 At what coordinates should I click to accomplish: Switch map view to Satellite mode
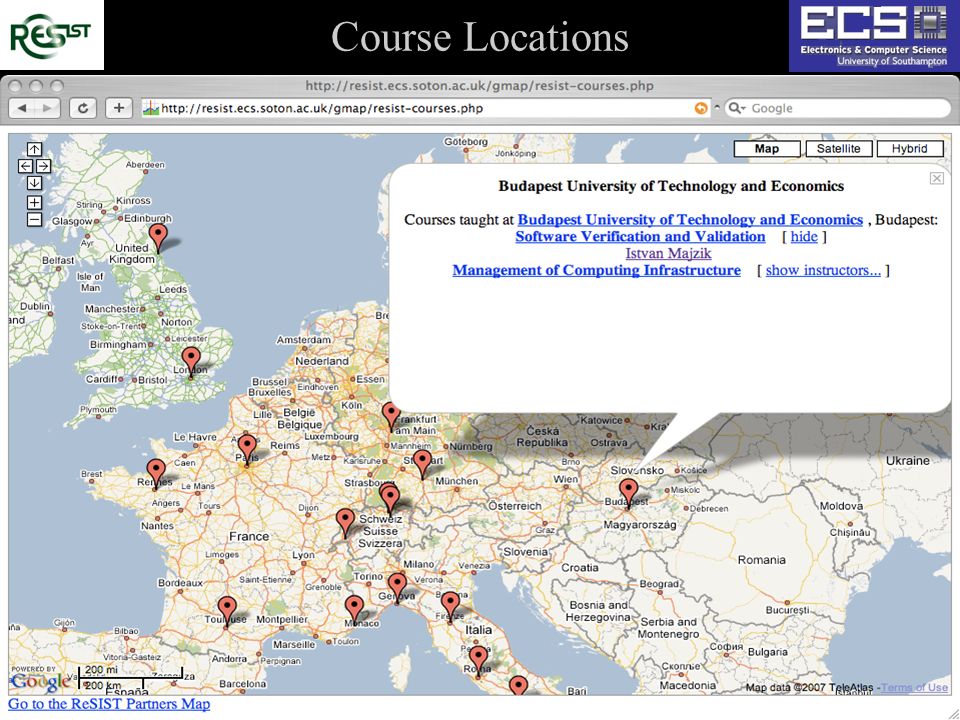pyautogui.click(x=838, y=149)
